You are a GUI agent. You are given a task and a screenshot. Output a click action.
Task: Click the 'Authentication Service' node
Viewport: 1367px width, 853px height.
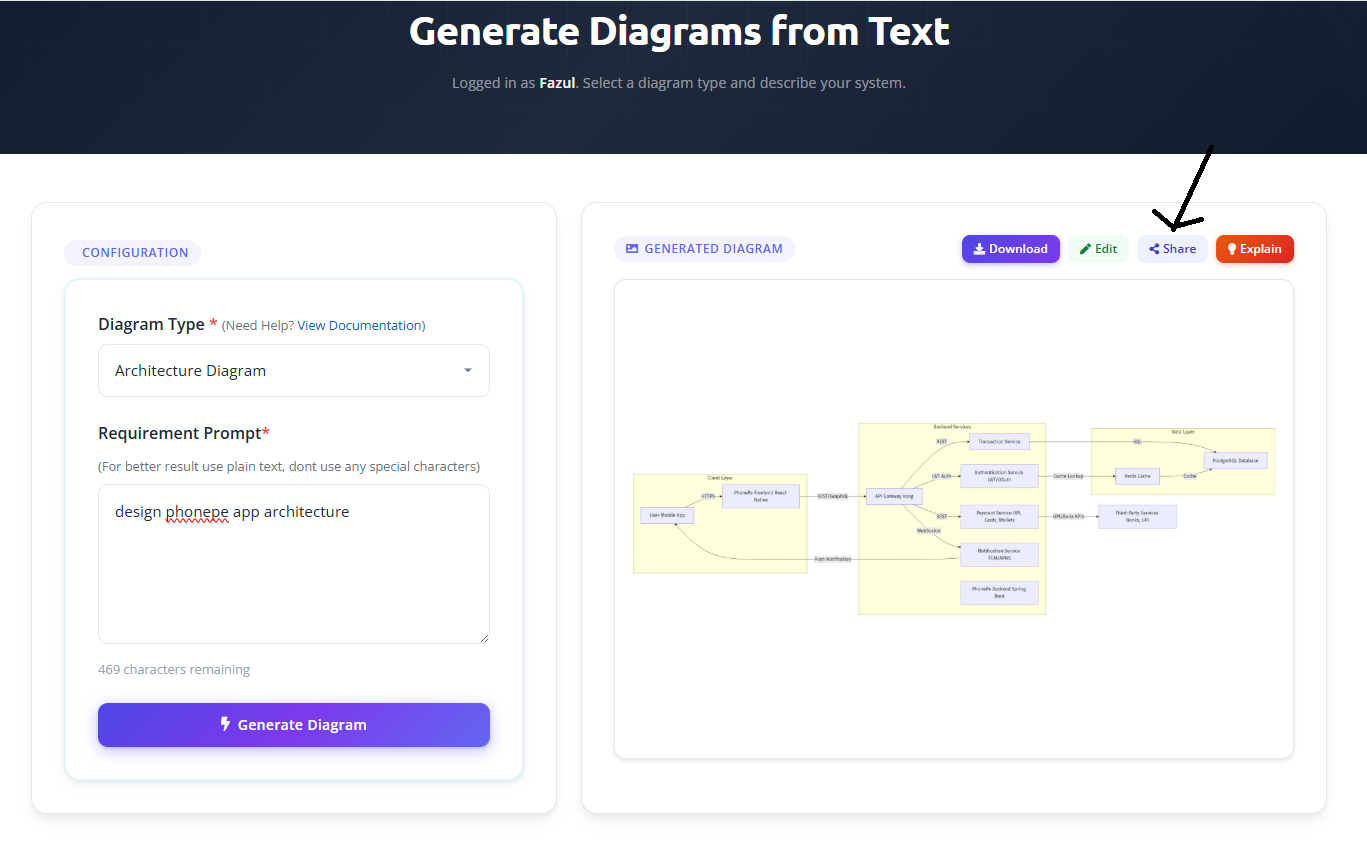pos(999,476)
